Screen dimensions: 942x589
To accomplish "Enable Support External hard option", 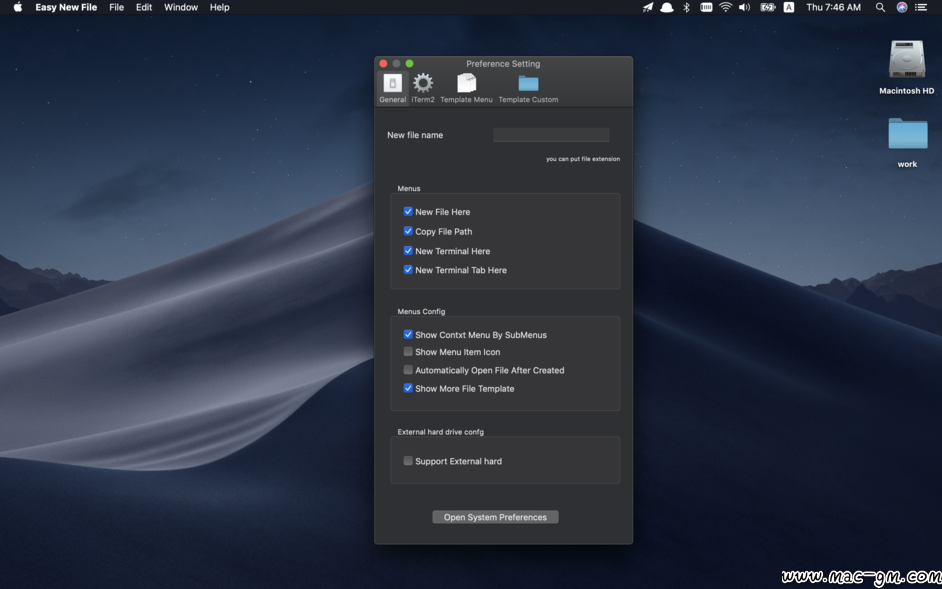I will point(408,461).
